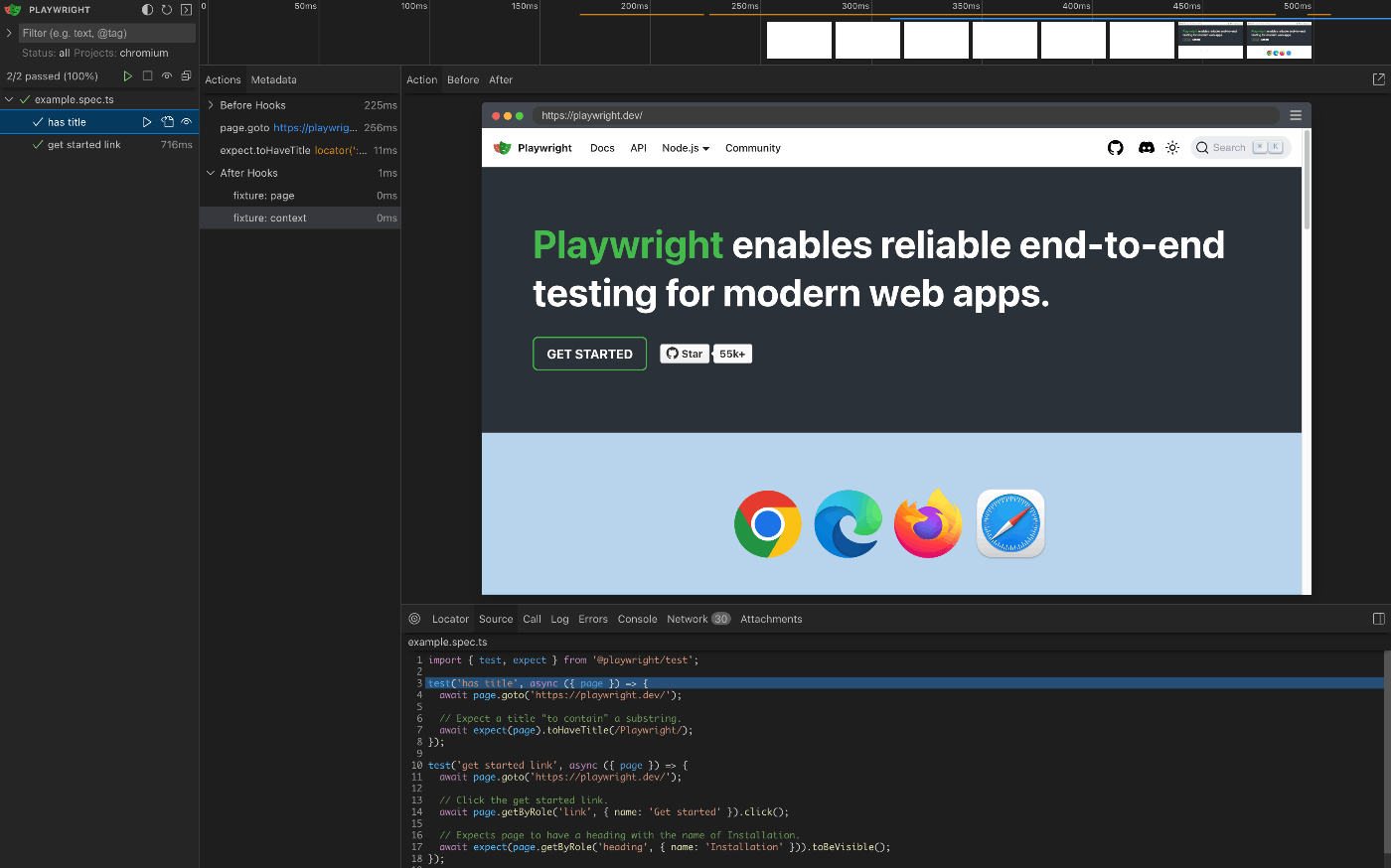Click the green Run all tests button
Viewport: 1391px width, 868px height.
pos(127,75)
